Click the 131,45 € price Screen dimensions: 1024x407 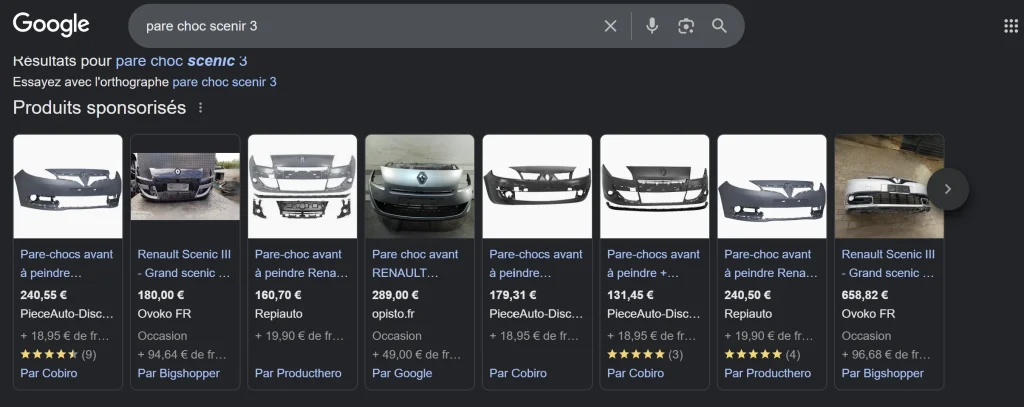[630, 295]
